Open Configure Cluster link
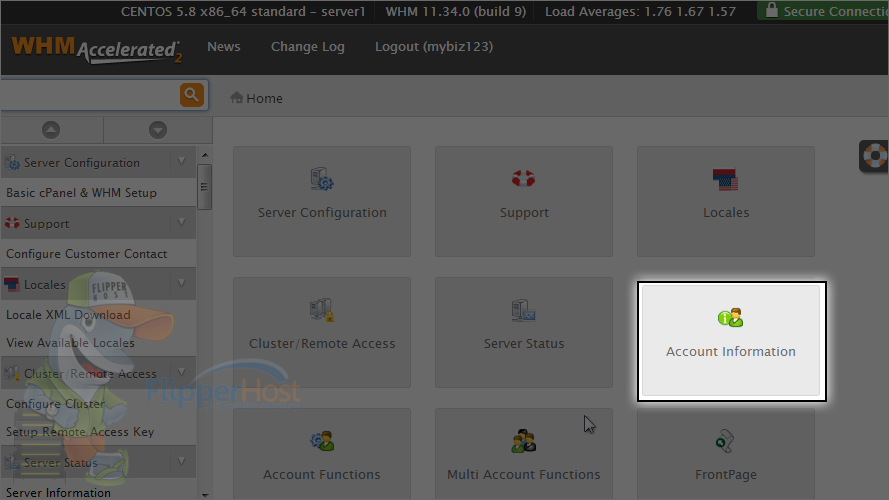The height and width of the screenshot is (500, 889). 56,404
